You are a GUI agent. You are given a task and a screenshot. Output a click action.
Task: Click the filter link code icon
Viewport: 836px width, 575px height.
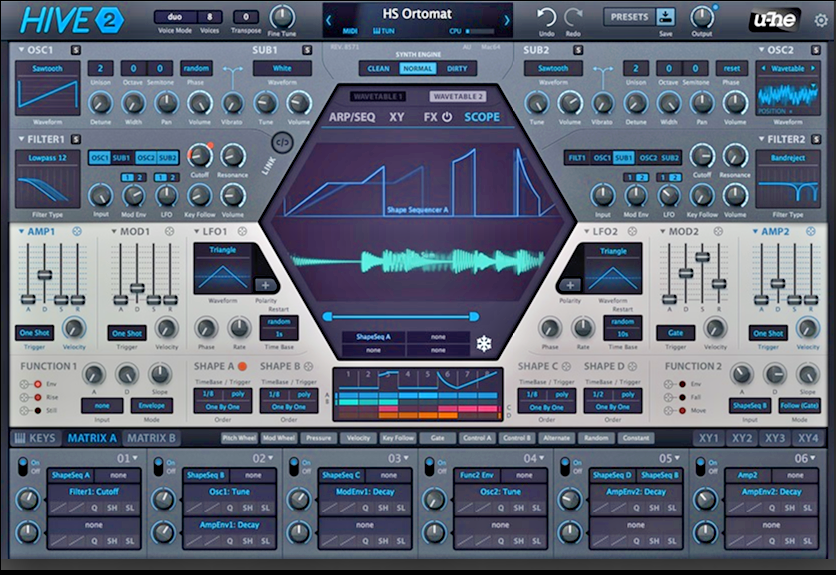(x=282, y=142)
